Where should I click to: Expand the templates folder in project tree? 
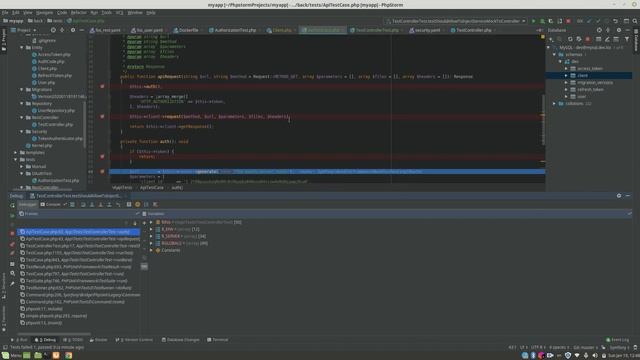(16, 153)
